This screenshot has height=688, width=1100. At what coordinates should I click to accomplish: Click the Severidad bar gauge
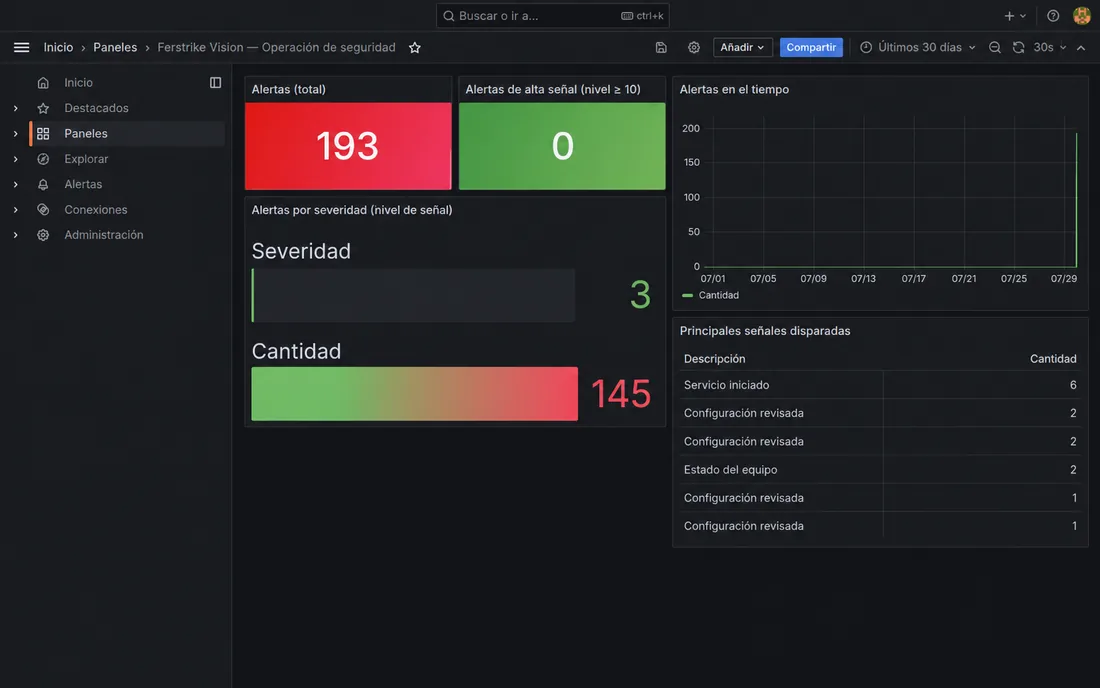tap(413, 295)
